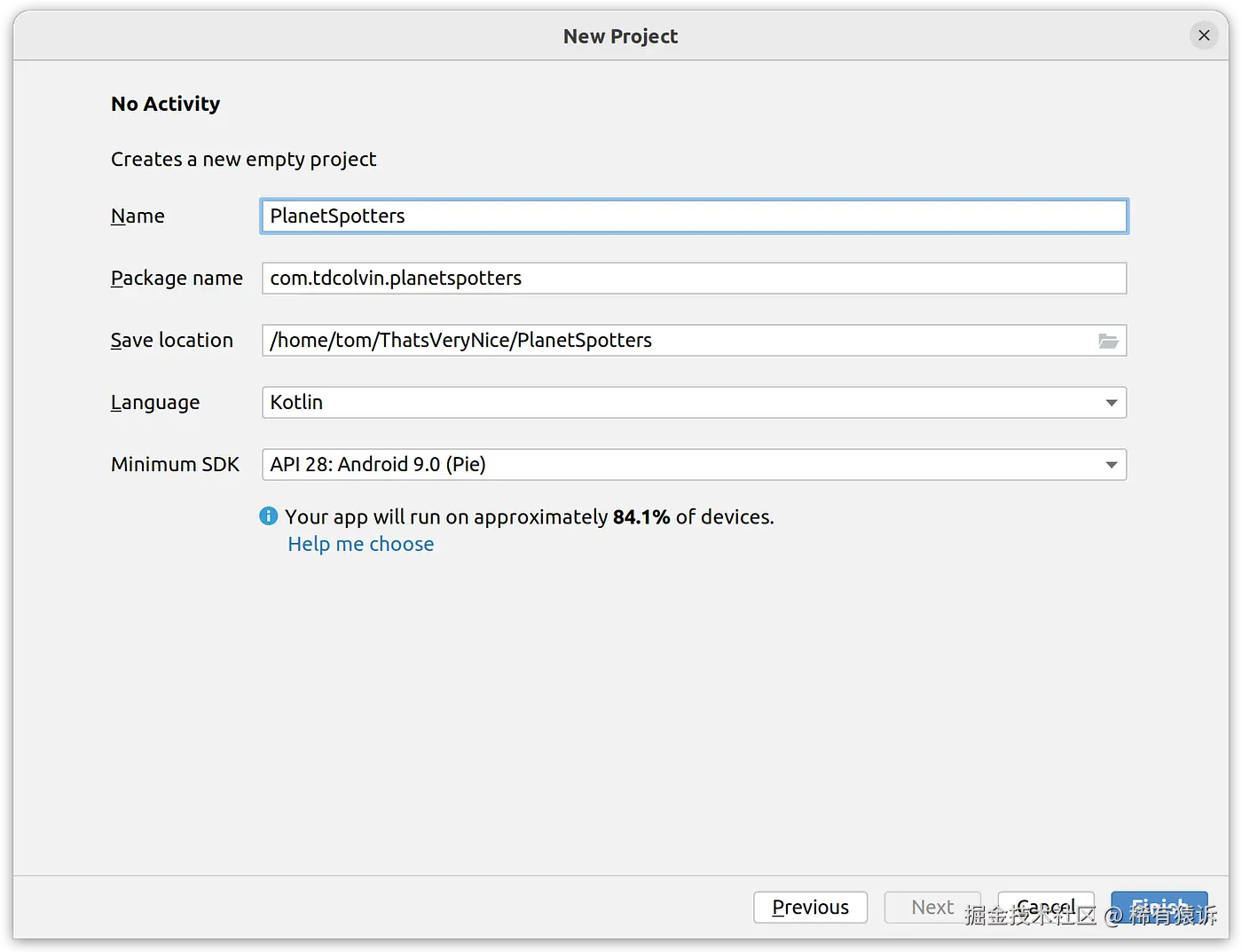Click the Help me choose link
Viewport: 1242px width, 952px height.
(360, 543)
